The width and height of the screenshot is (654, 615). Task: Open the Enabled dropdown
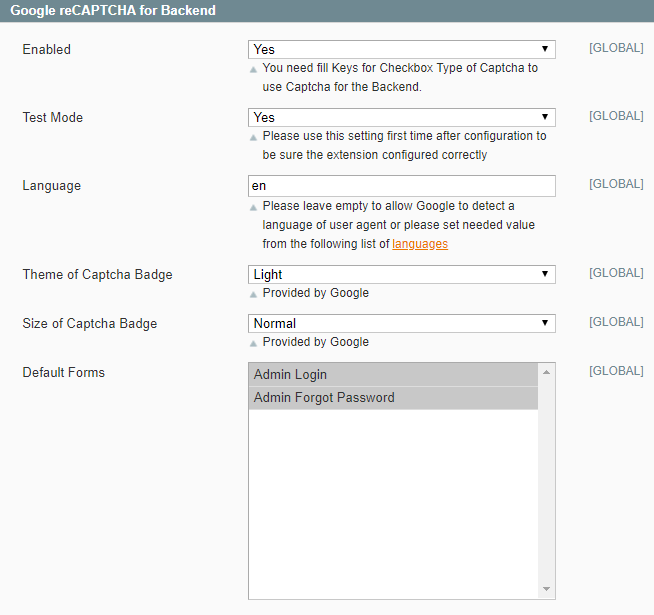click(401, 49)
